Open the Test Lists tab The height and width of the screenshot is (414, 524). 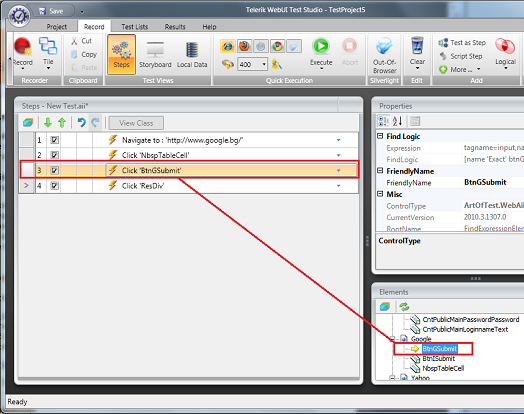click(135, 27)
